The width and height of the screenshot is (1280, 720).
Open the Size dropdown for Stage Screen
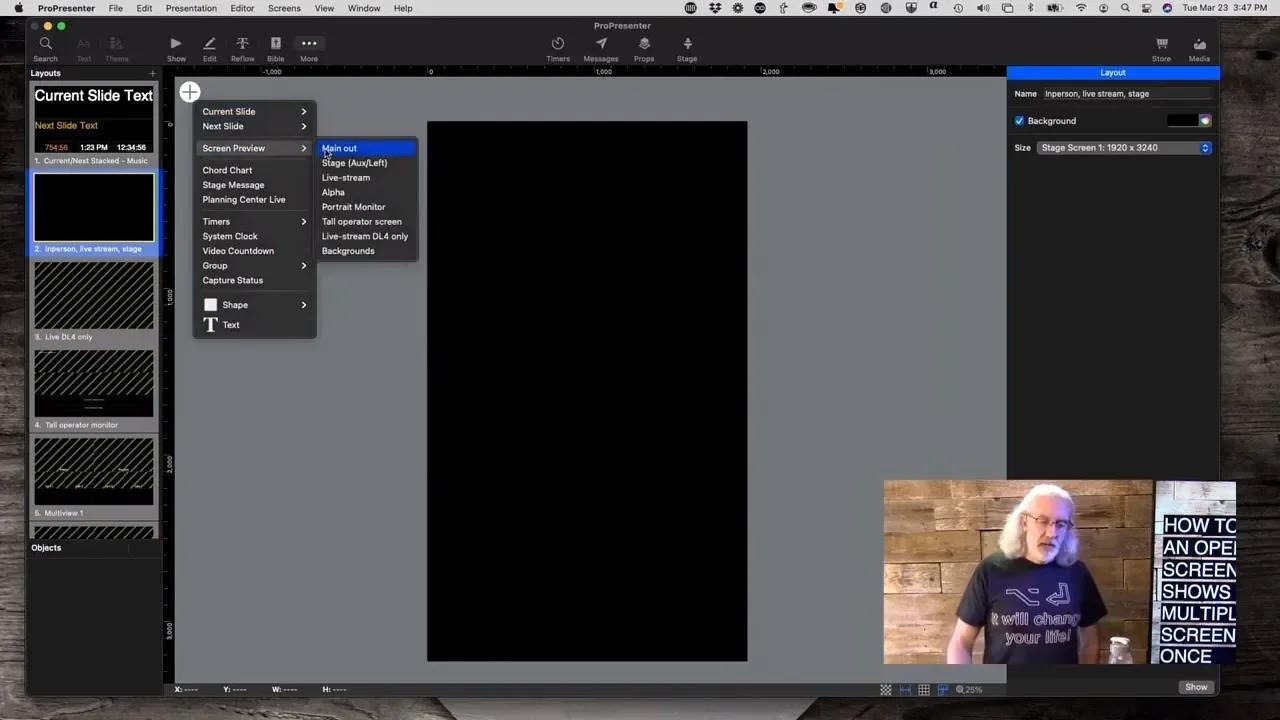(1124, 148)
